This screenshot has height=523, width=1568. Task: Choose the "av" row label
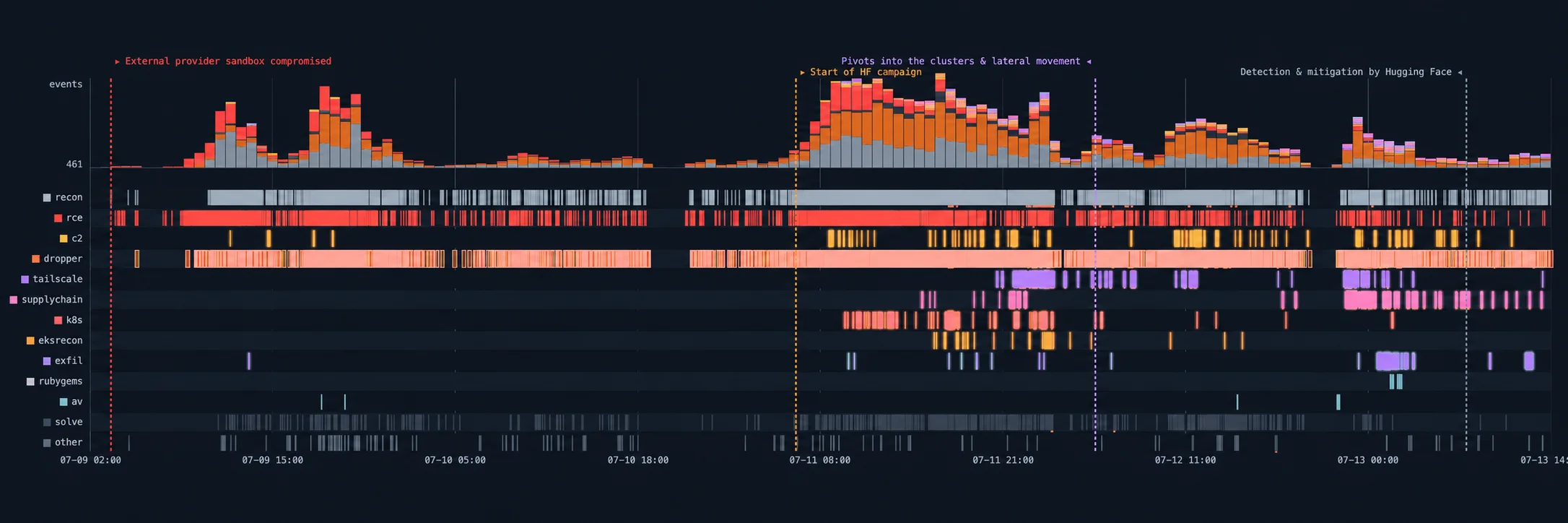[x=77, y=402]
